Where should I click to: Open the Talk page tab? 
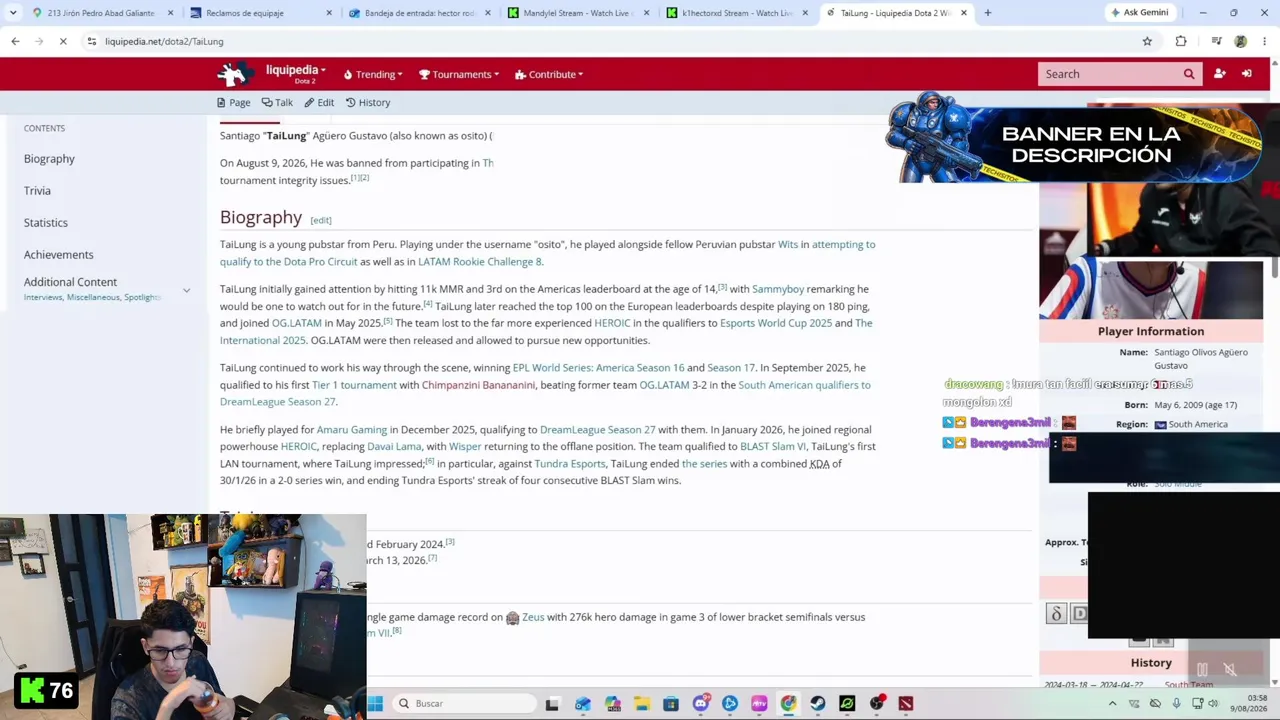coord(277,102)
